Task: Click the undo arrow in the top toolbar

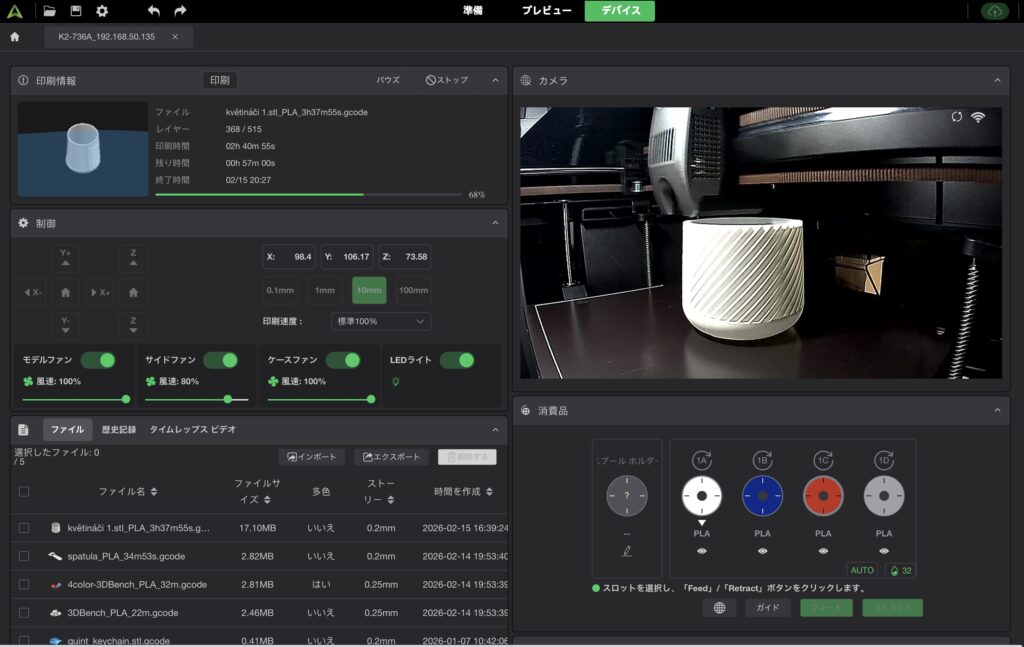Action: [152, 10]
